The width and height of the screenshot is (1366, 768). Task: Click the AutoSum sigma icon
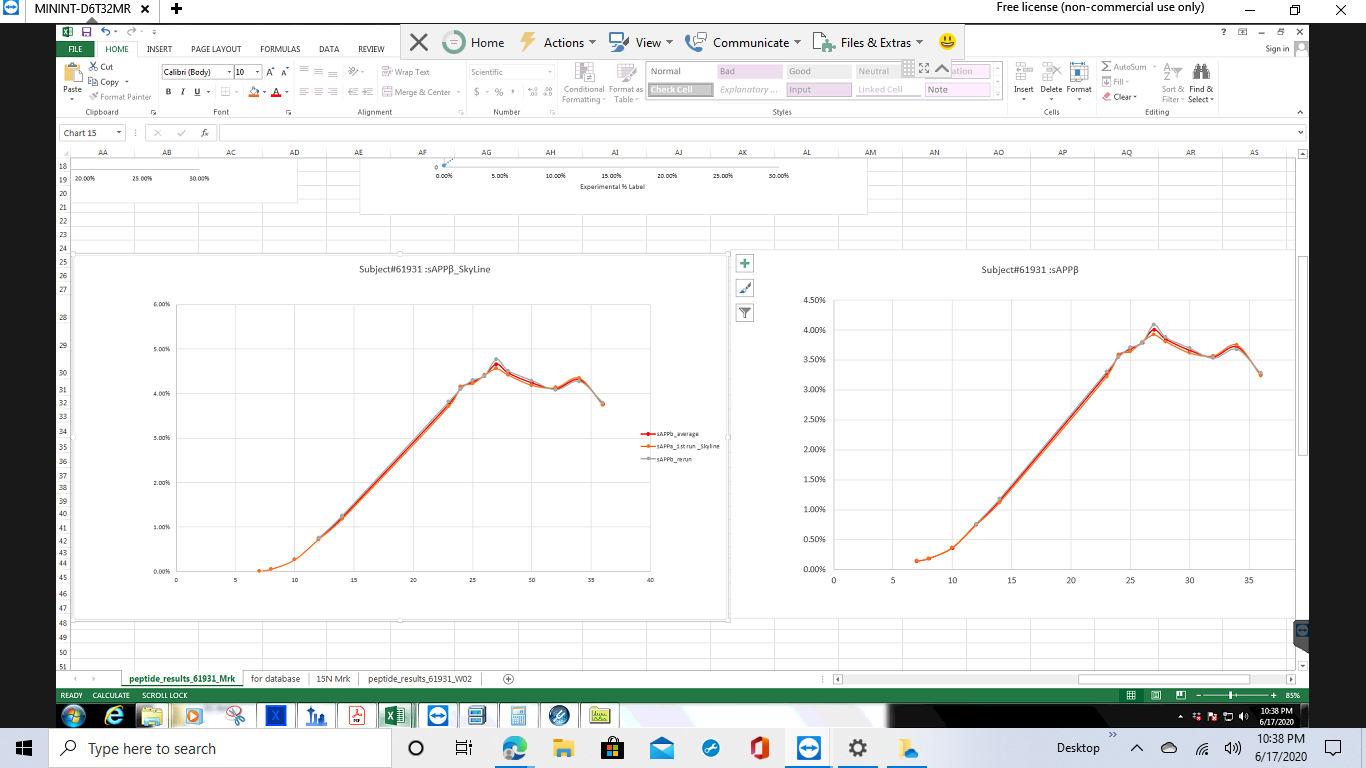pyautogui.click(x=1107, y=67)
